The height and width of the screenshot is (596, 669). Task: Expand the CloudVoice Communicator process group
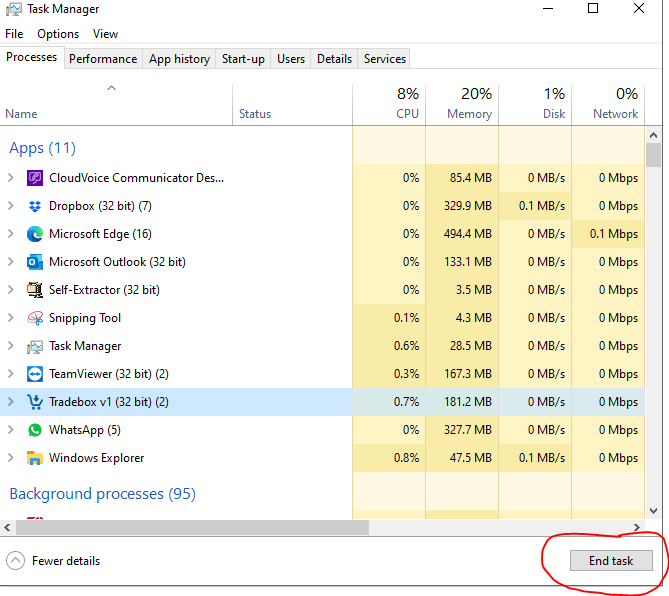11,178
